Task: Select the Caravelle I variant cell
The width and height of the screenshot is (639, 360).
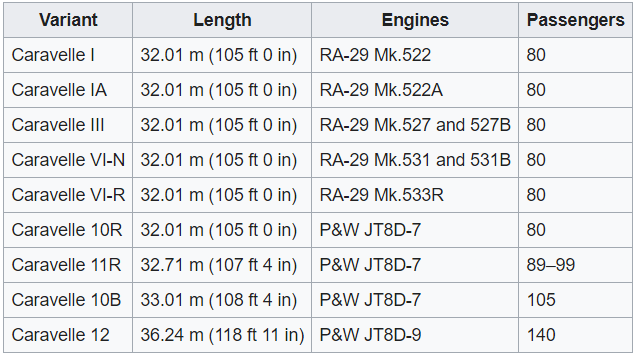Action: pyautogui.click(x=68, y=55)
